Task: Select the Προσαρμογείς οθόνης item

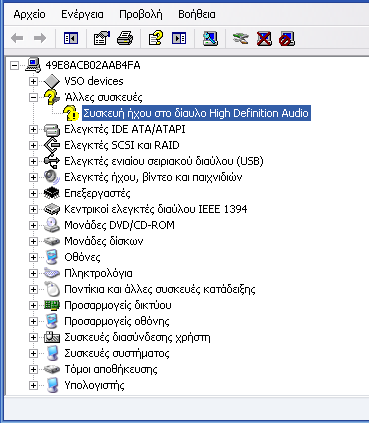Action: point(117,321)
